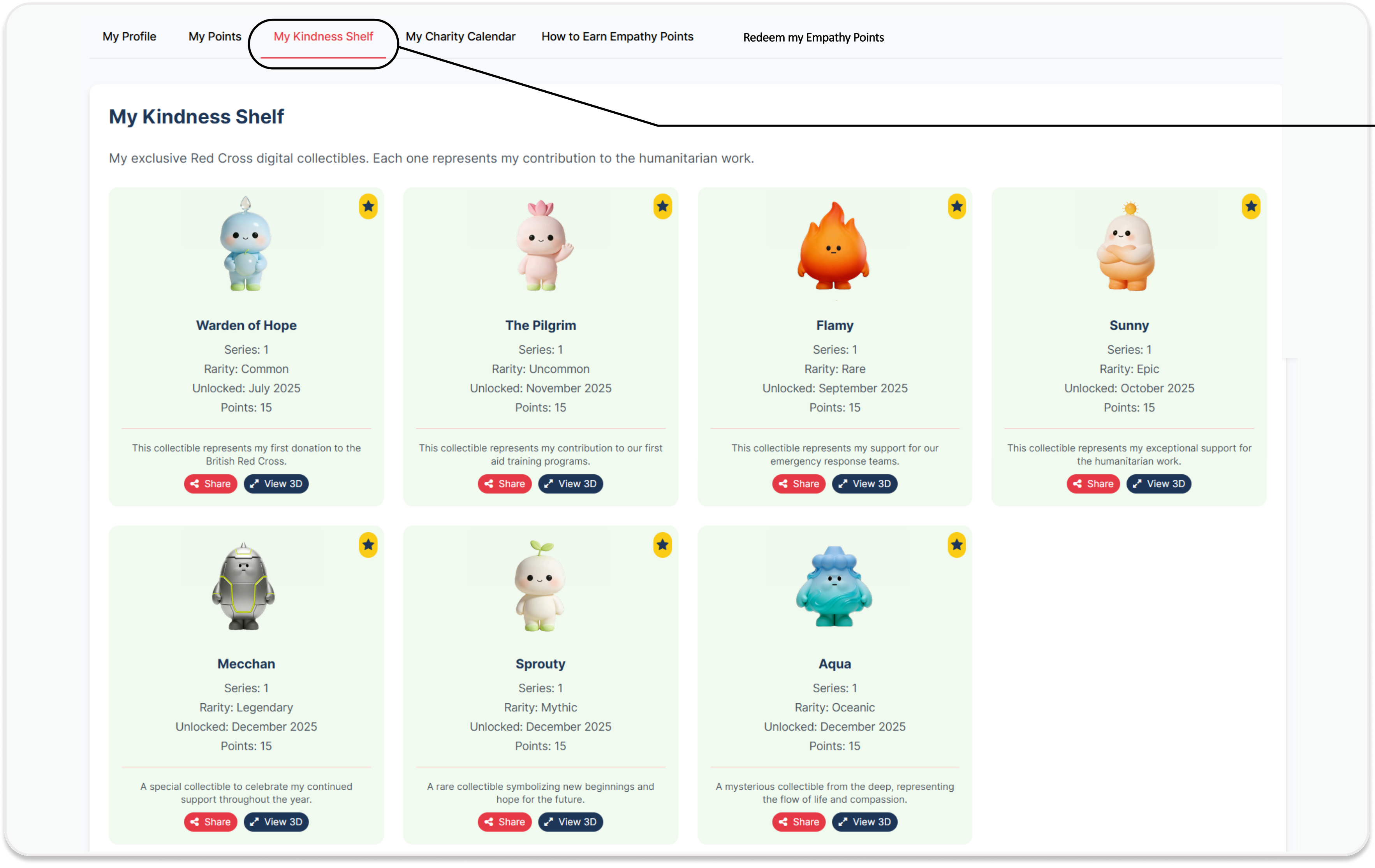1375x868 pixels.
Task: Click the star badge on Flamy card
Action: (957, 206)
